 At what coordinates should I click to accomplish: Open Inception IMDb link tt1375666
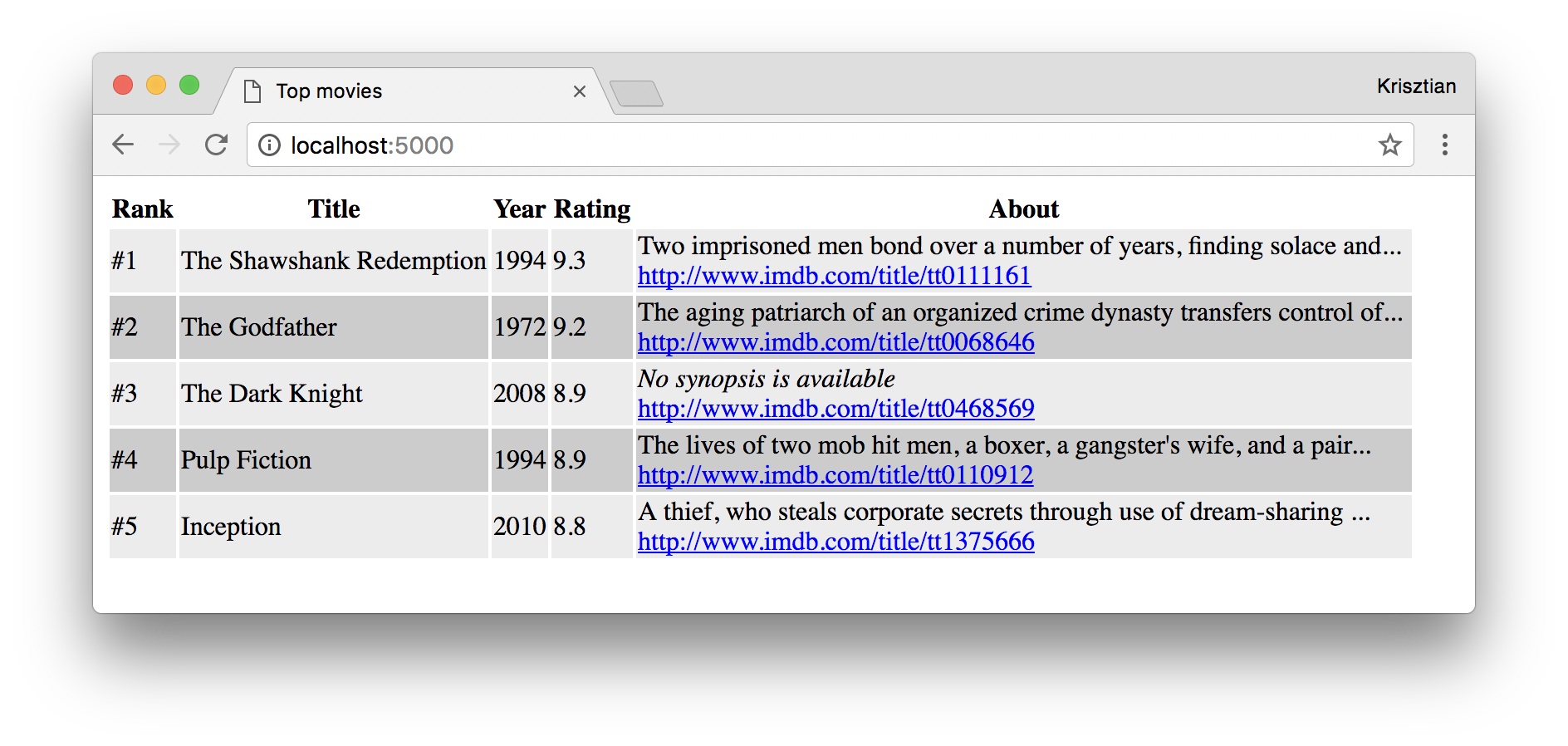coord(835,542)
